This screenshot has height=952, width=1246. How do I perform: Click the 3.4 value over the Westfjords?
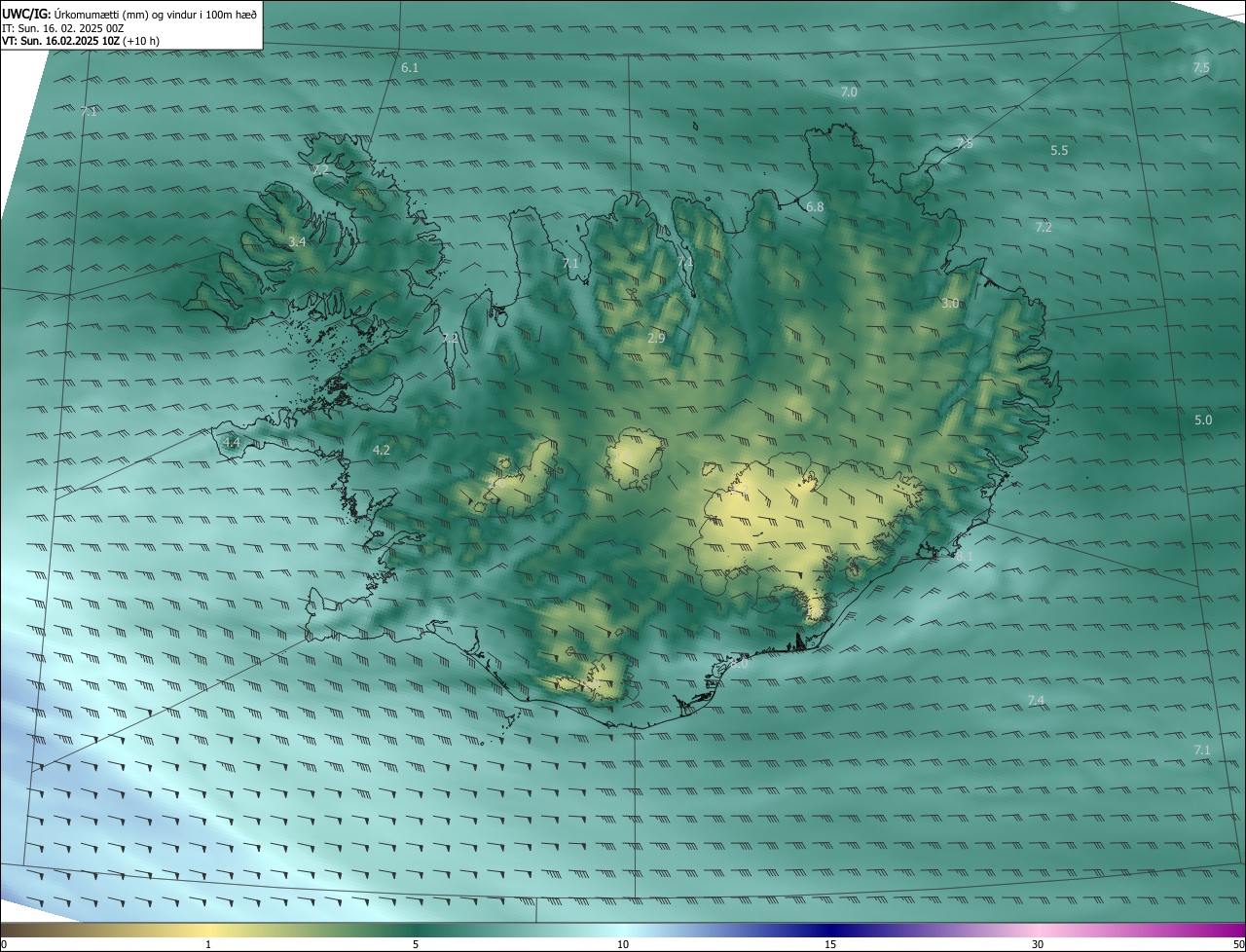pos(297,241)
